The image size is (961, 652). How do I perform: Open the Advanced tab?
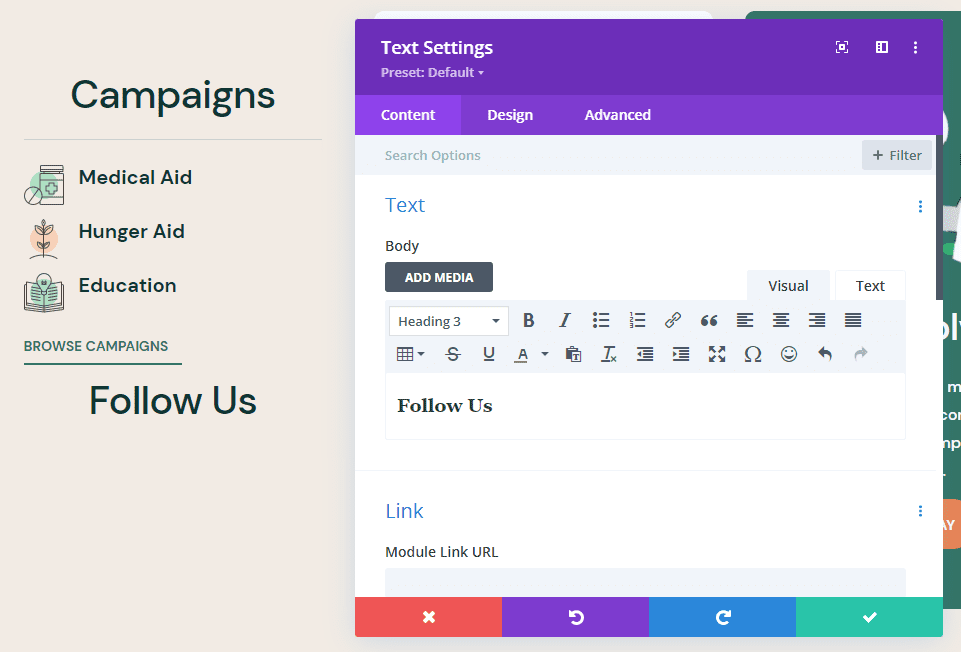click(x=617, y=114)
